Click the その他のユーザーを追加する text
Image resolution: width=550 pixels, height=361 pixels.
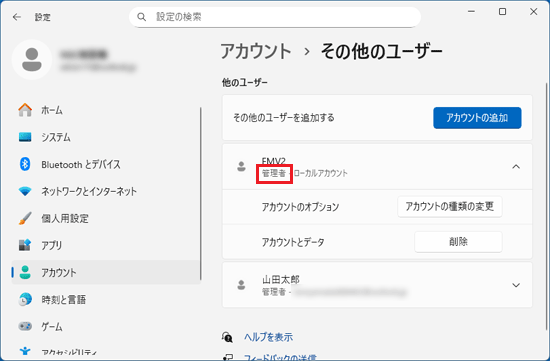(284, 118)
